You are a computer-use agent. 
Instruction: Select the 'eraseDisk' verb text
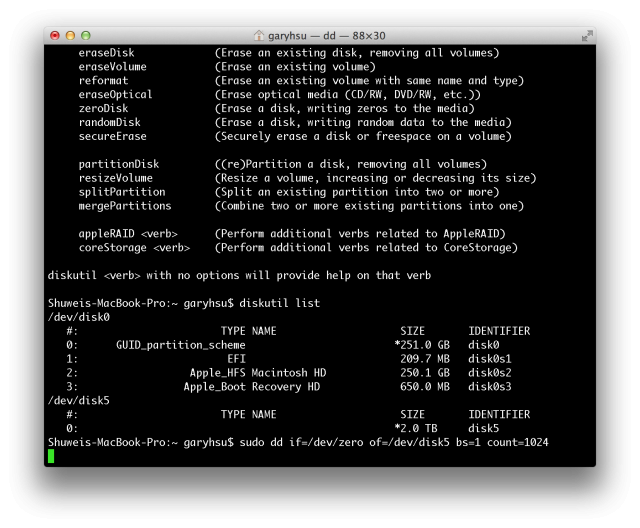coord(107,53)
